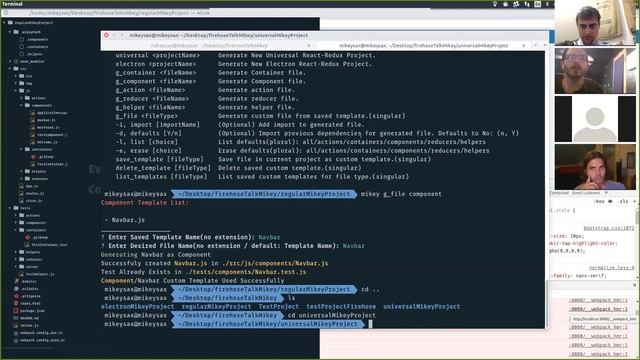
Task: Open normalize.less:9 source link
Action: click(x=611, y=268)
